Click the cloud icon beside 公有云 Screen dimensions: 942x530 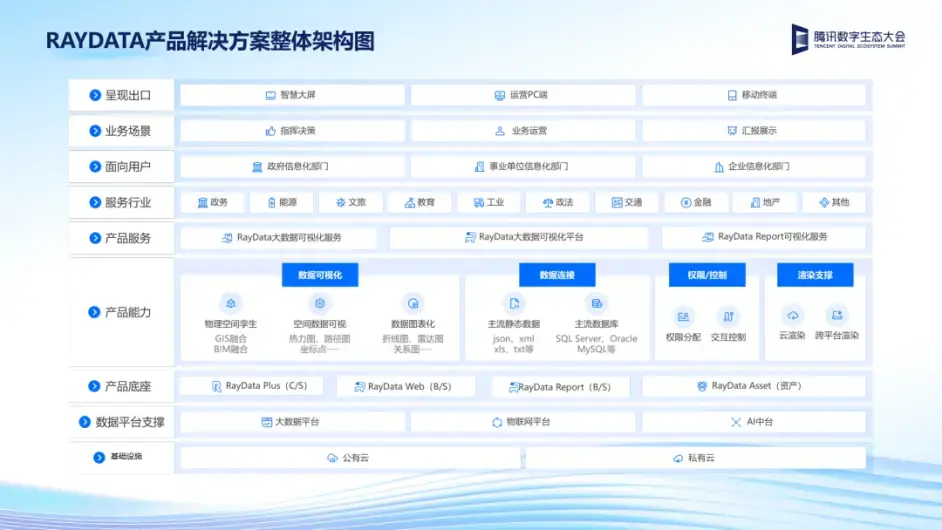[332, 458]
